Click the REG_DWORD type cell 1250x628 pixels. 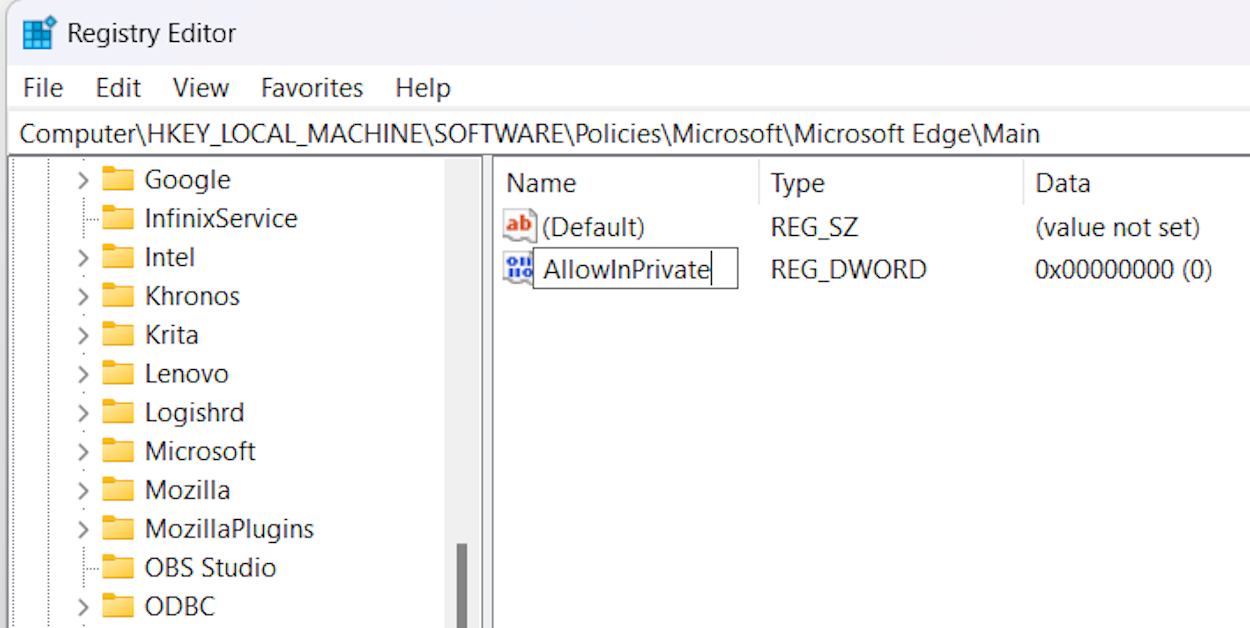click(x=849, y=269)
